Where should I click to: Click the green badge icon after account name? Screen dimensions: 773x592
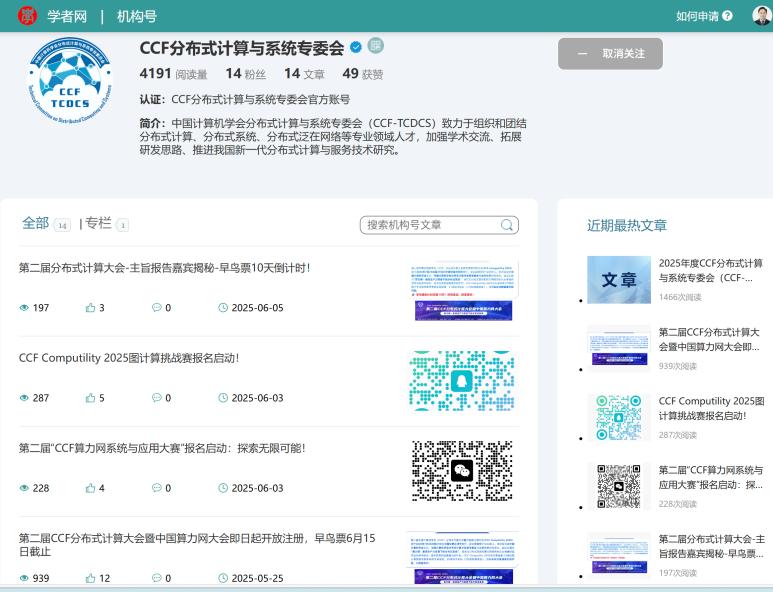tap(375, 46)
